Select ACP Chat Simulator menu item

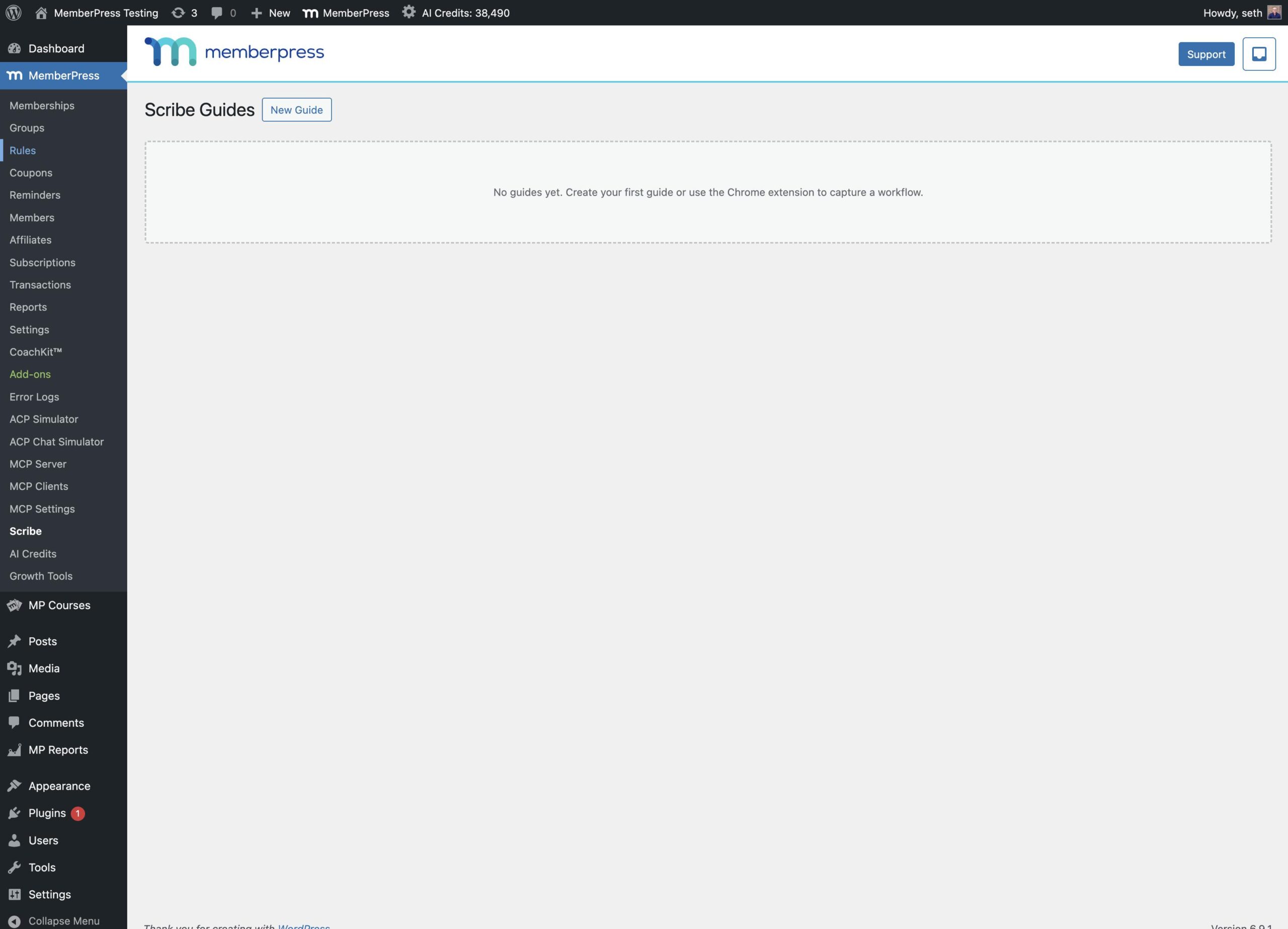56,442
